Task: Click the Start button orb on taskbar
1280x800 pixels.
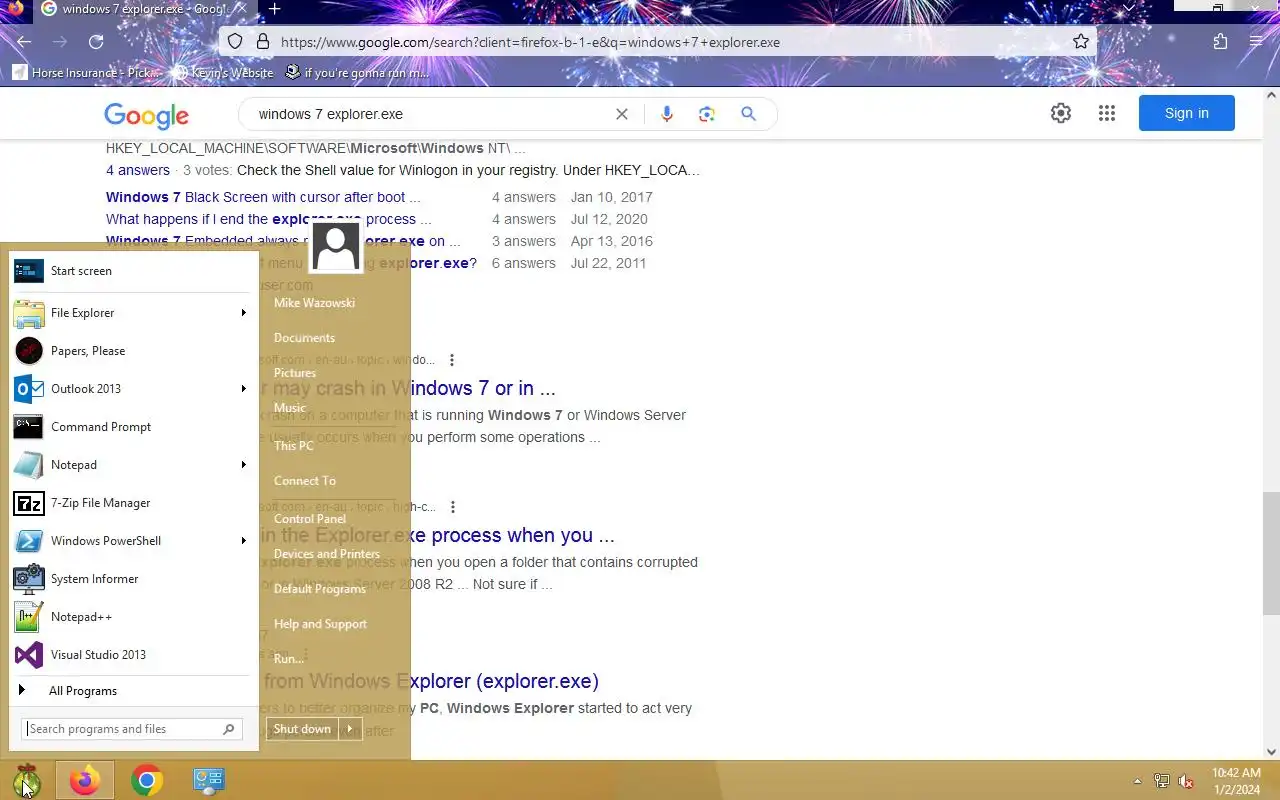Action: (x=26, y=780)
